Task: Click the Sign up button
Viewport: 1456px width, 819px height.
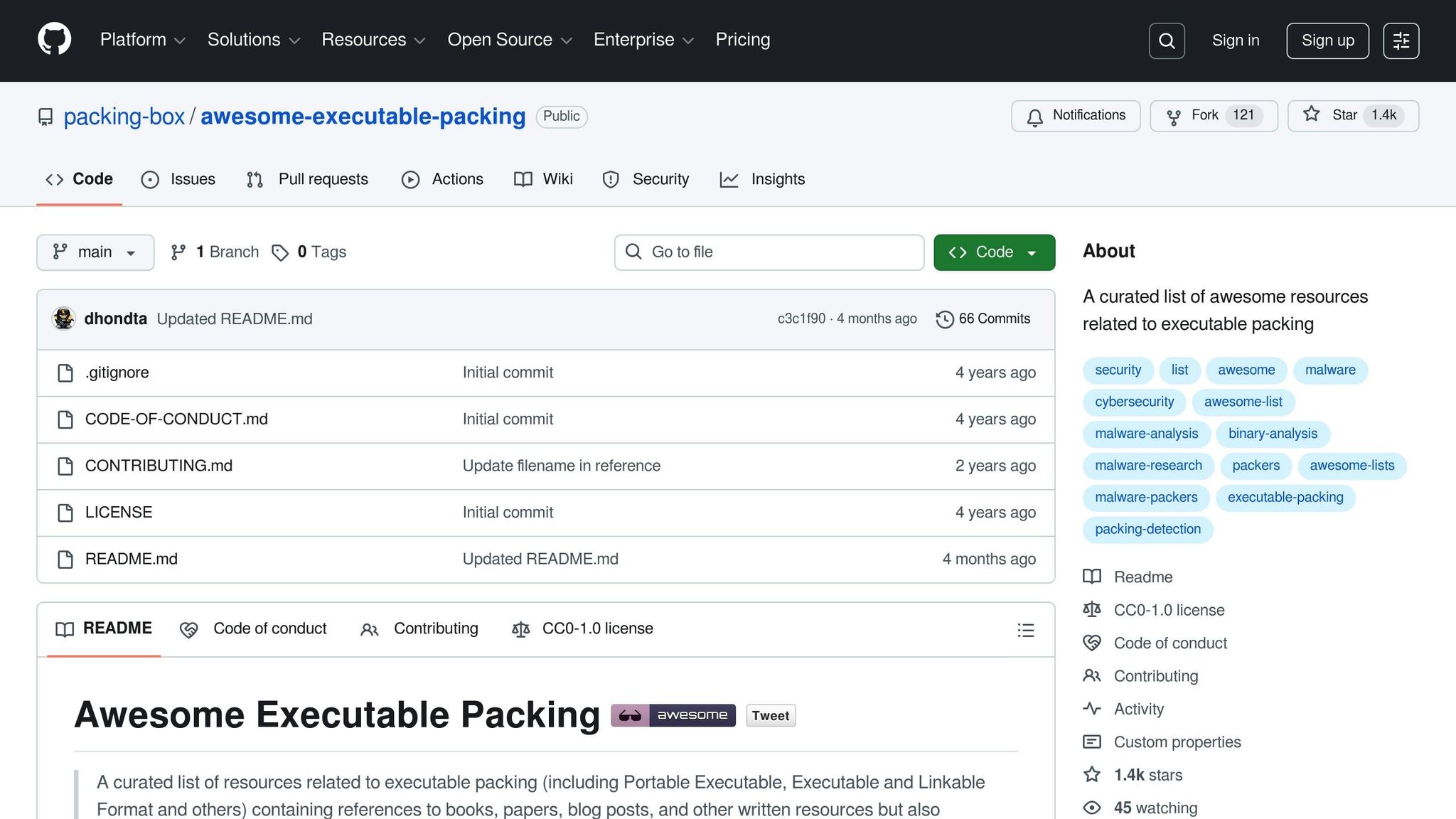Action: (1327, 41)
